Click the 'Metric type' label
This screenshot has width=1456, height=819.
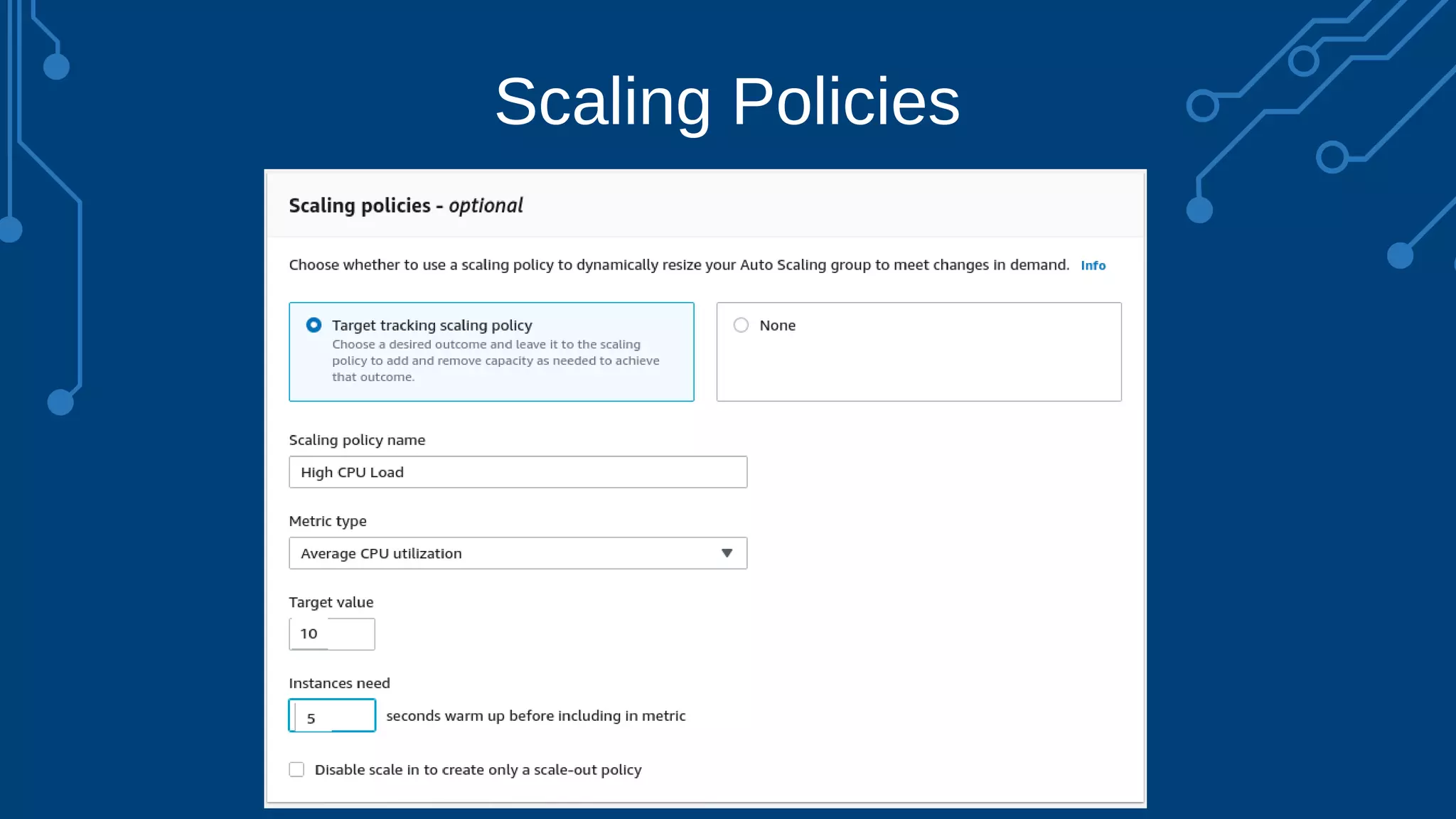[x=328, y=521]
